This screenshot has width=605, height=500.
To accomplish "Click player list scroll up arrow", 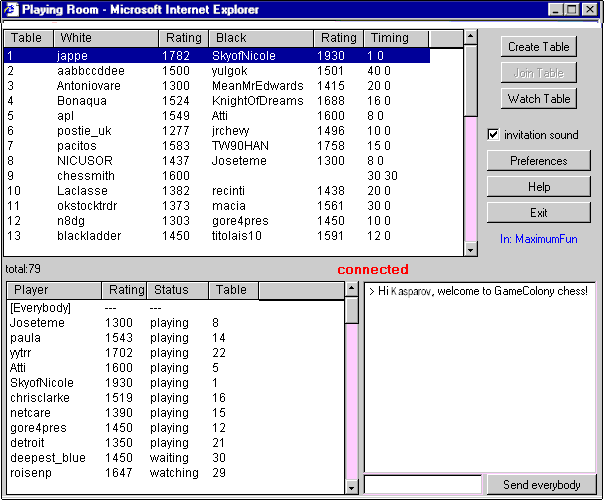I will (352, 289).
